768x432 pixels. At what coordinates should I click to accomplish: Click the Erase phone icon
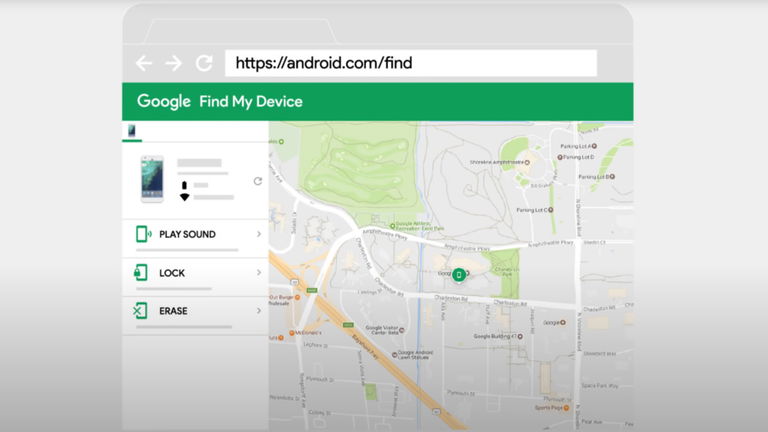point(140,311)
